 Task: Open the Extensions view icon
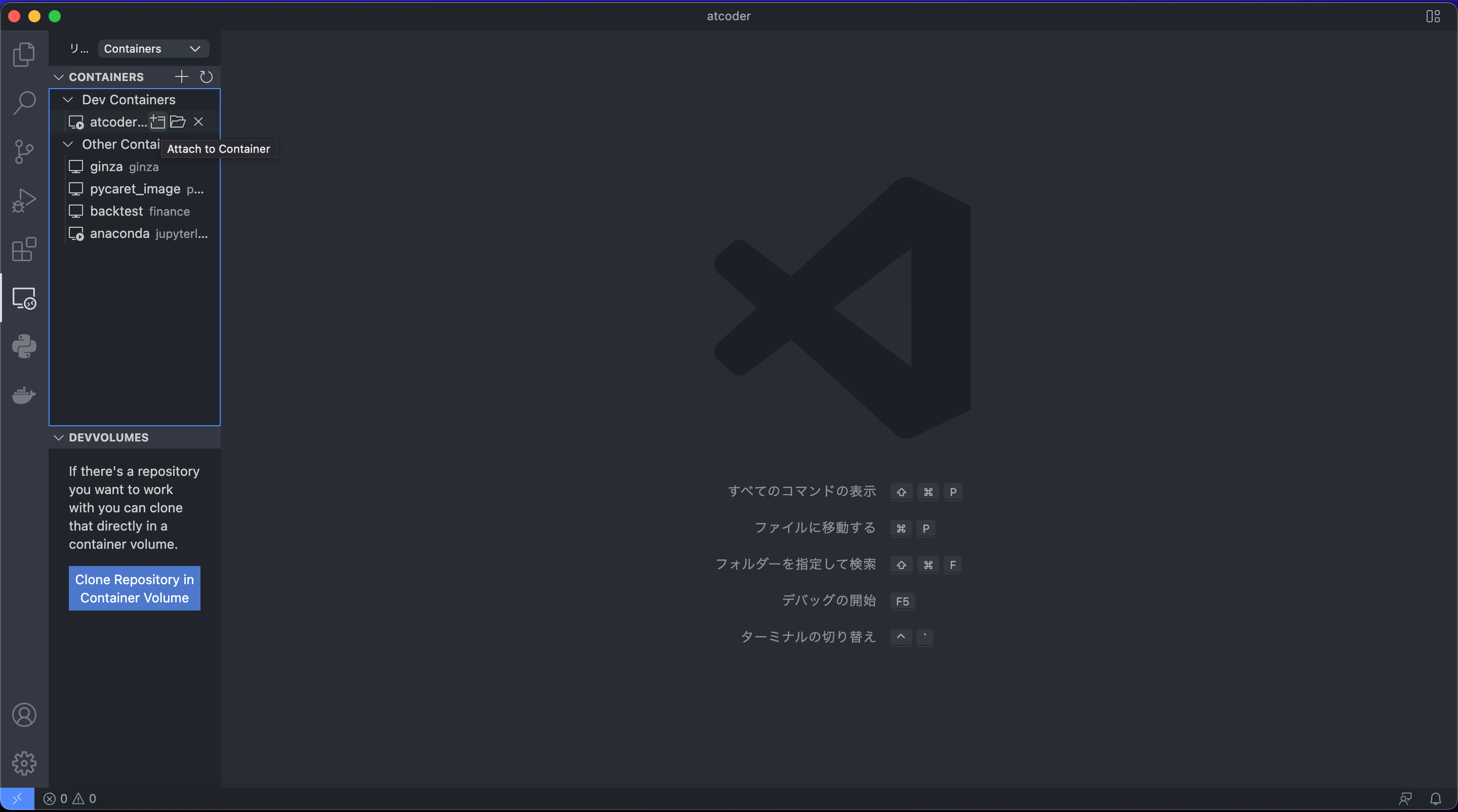click(24, 249)
